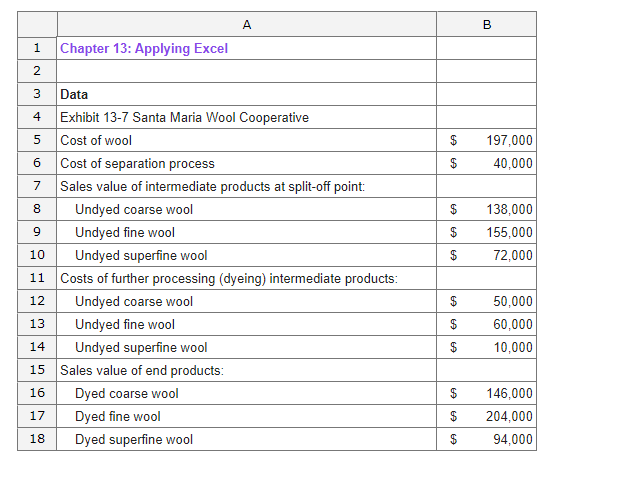Viewport: 619px width, 483px height.
Task: Select row 1 header
Action: coord(37,48)
